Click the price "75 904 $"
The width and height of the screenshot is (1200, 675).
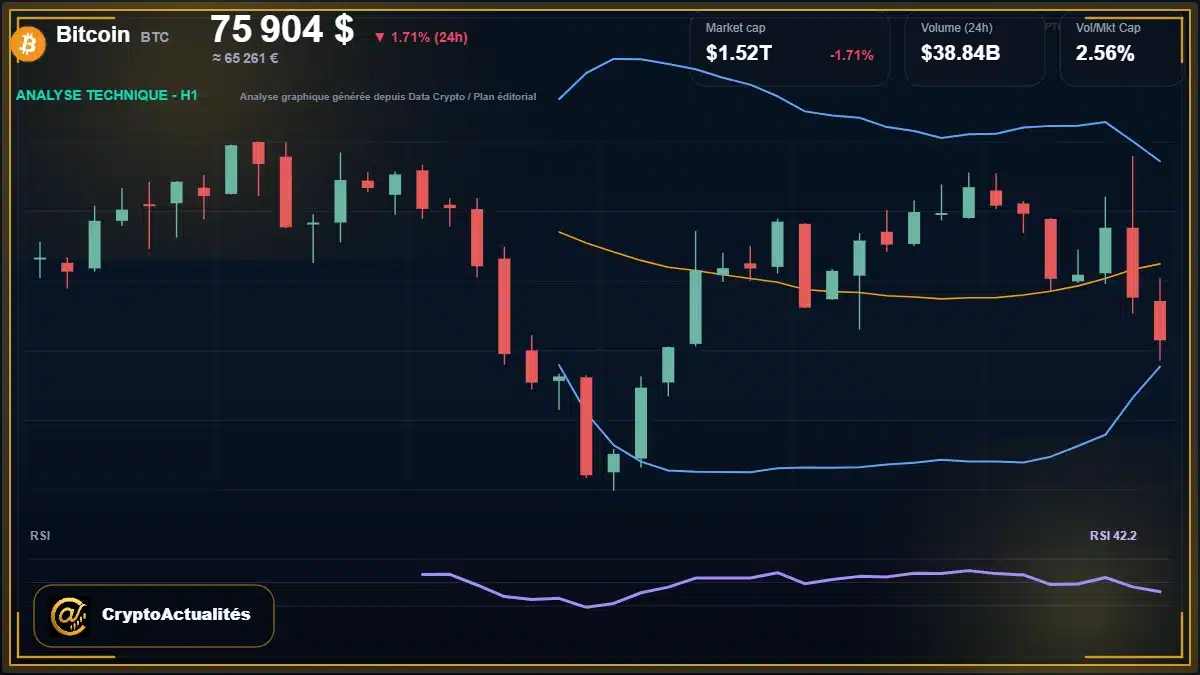[x=282, y=30]
